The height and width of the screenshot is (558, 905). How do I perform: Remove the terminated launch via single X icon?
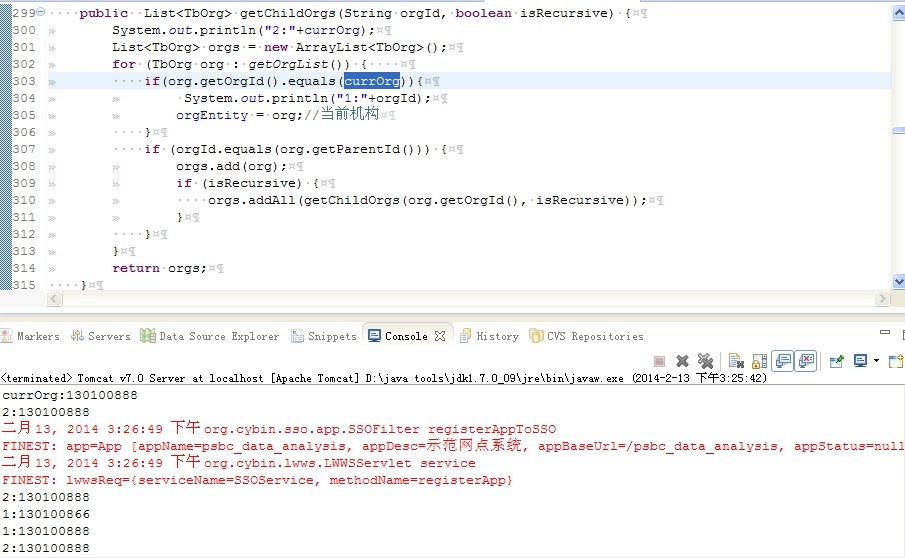point(682,361)
